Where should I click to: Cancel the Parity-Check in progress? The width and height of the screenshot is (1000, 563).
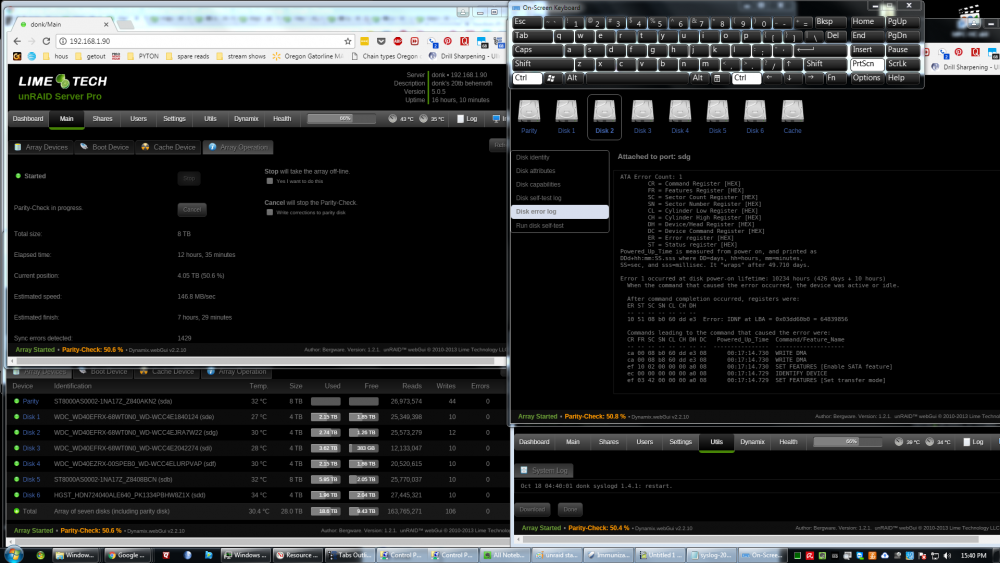192,209
